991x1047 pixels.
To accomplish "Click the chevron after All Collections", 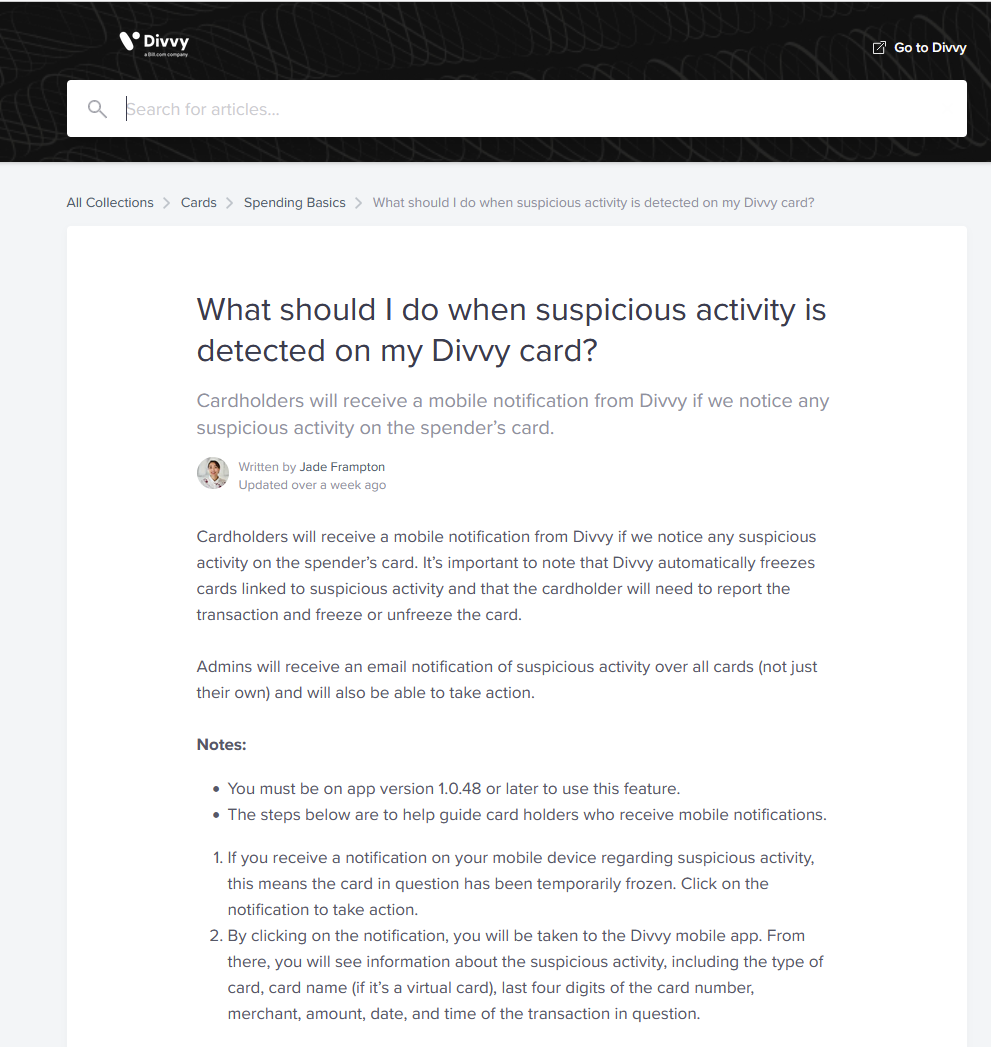I will (167, 203).
